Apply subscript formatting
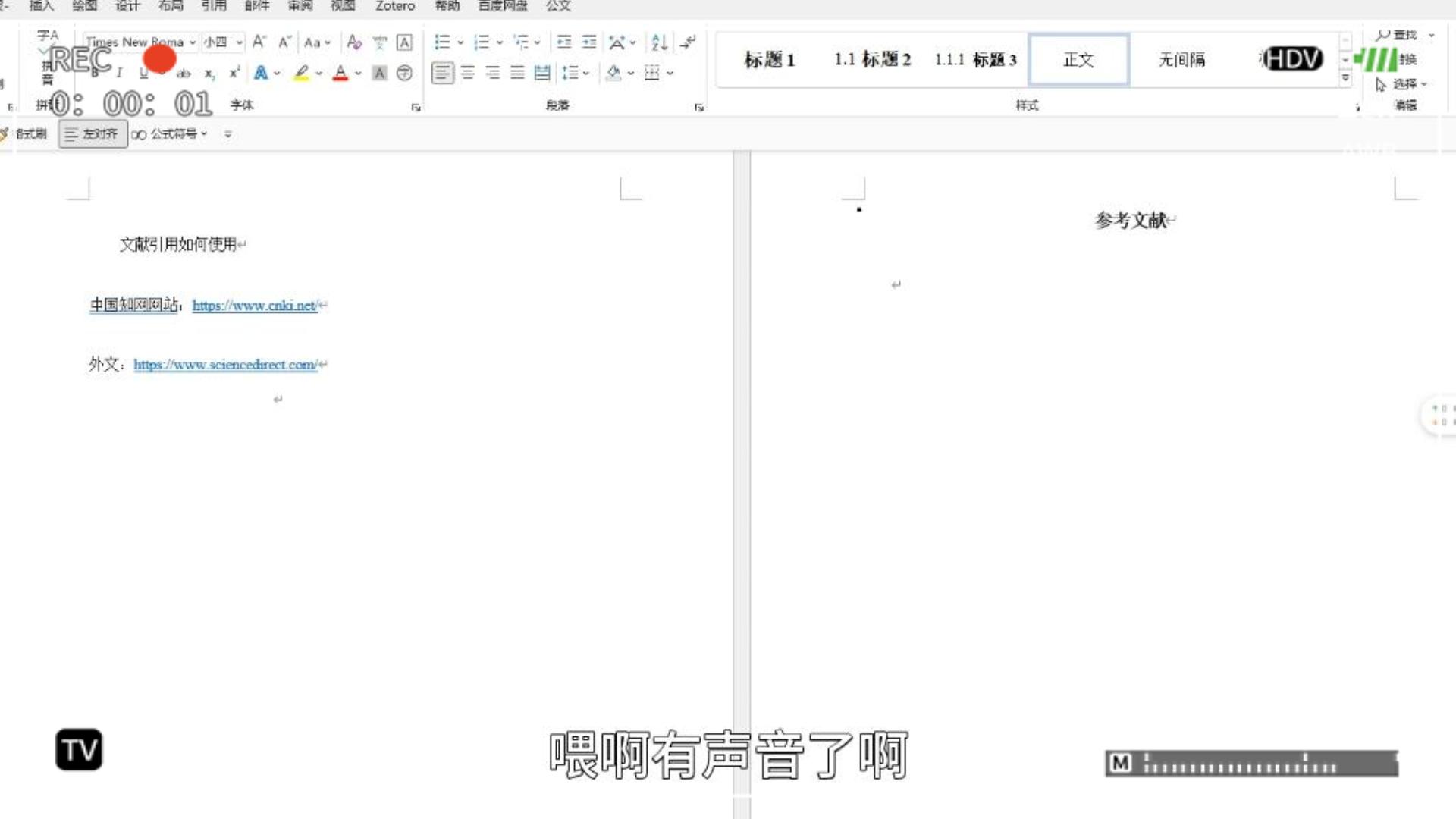 tap(210, 74)
